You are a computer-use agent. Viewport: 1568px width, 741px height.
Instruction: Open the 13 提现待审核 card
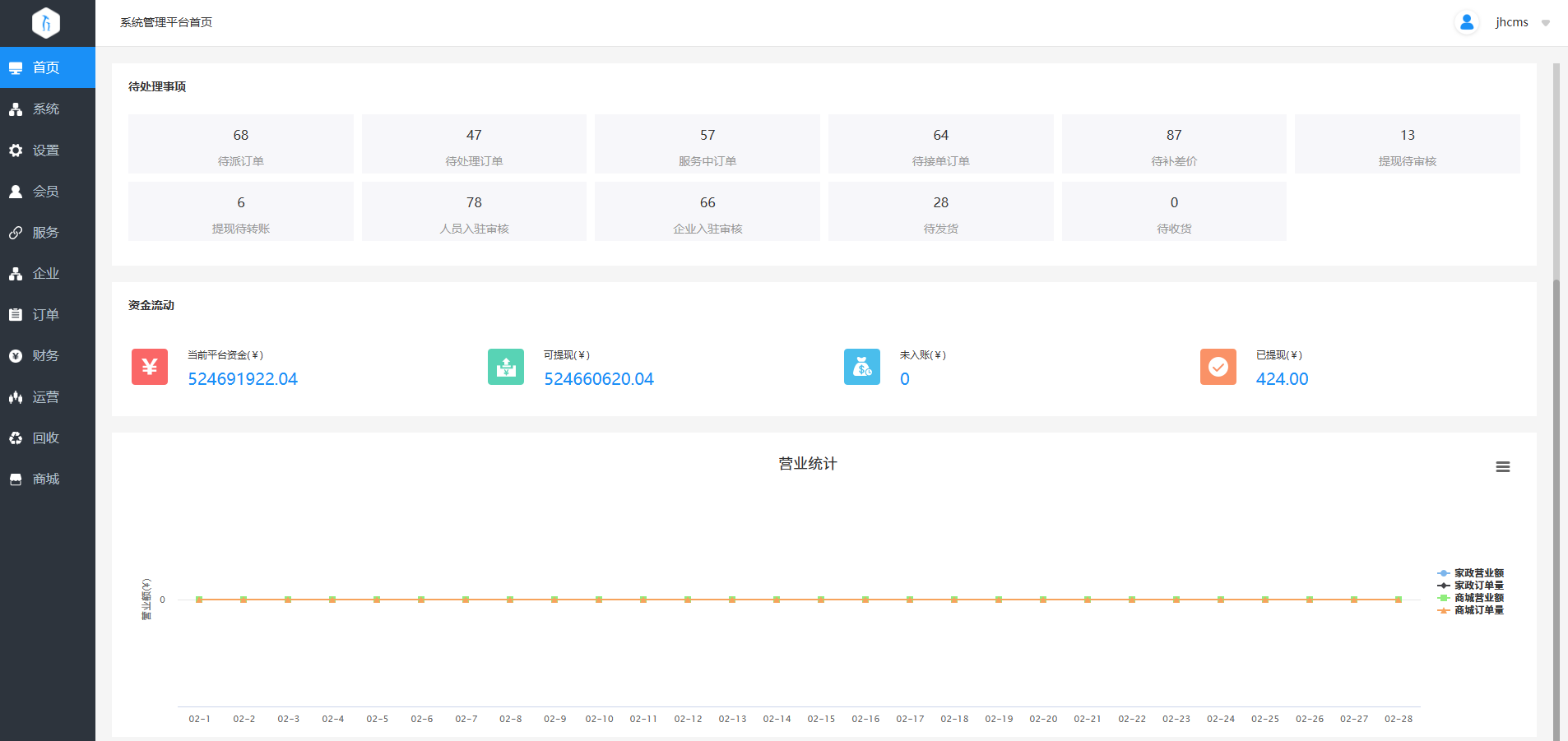pos(1408,144)
